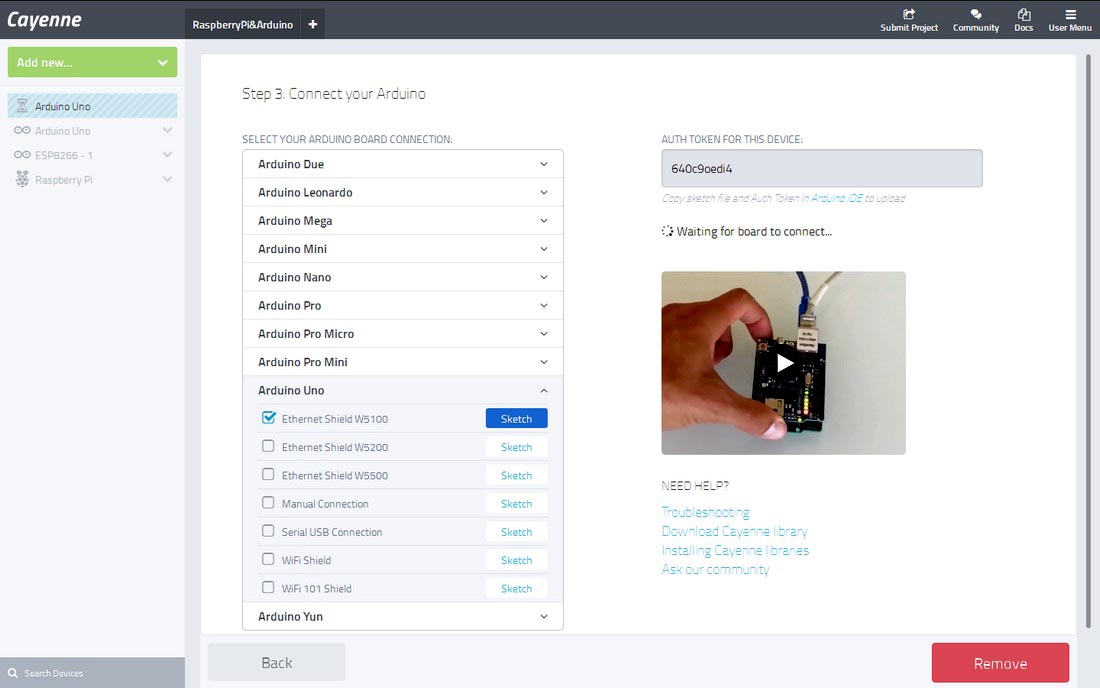1100x688 pixels.
Task: Check WiFi 101 Shield checkbox
Action: [x=268, y=587]
